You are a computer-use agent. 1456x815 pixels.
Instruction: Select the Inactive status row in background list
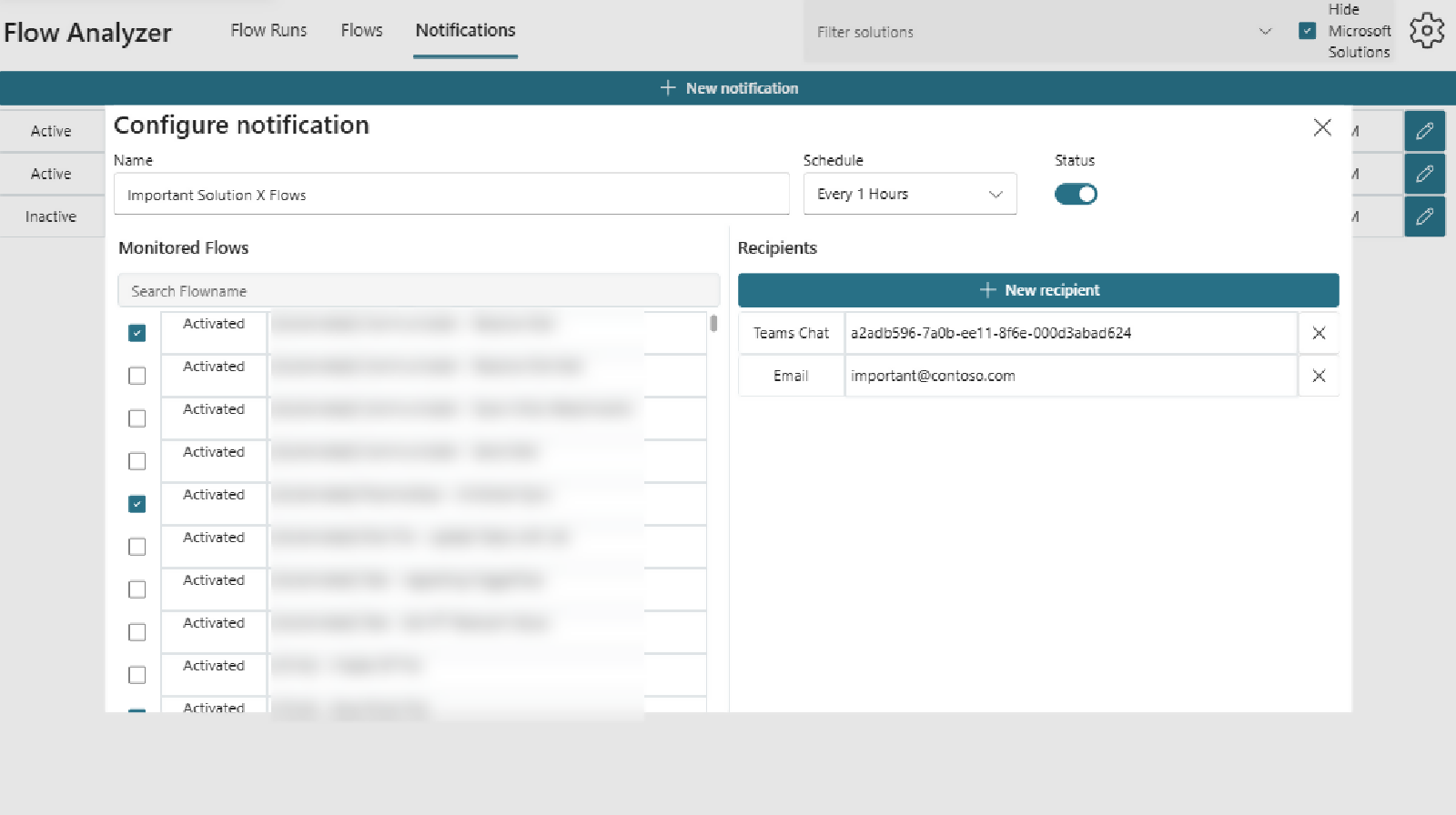pos(51,216)
